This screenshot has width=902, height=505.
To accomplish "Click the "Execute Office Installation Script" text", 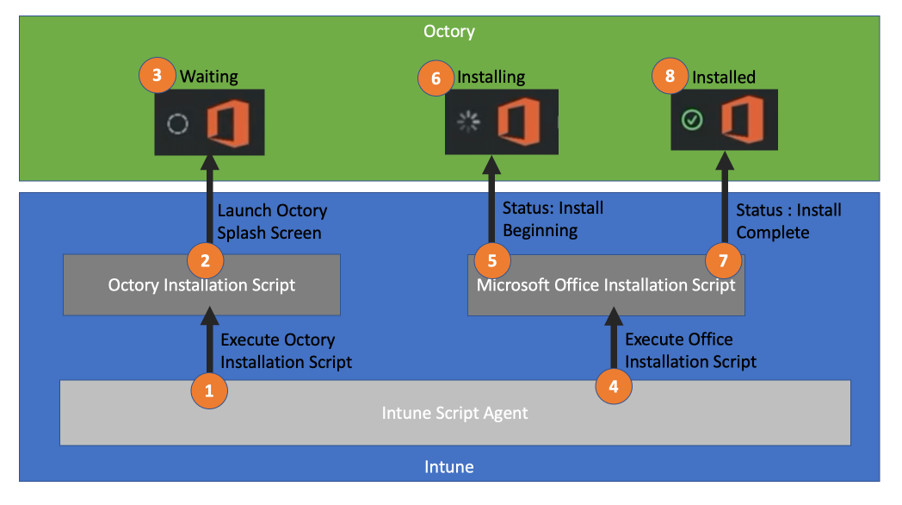I will click(x=690, y=350).
